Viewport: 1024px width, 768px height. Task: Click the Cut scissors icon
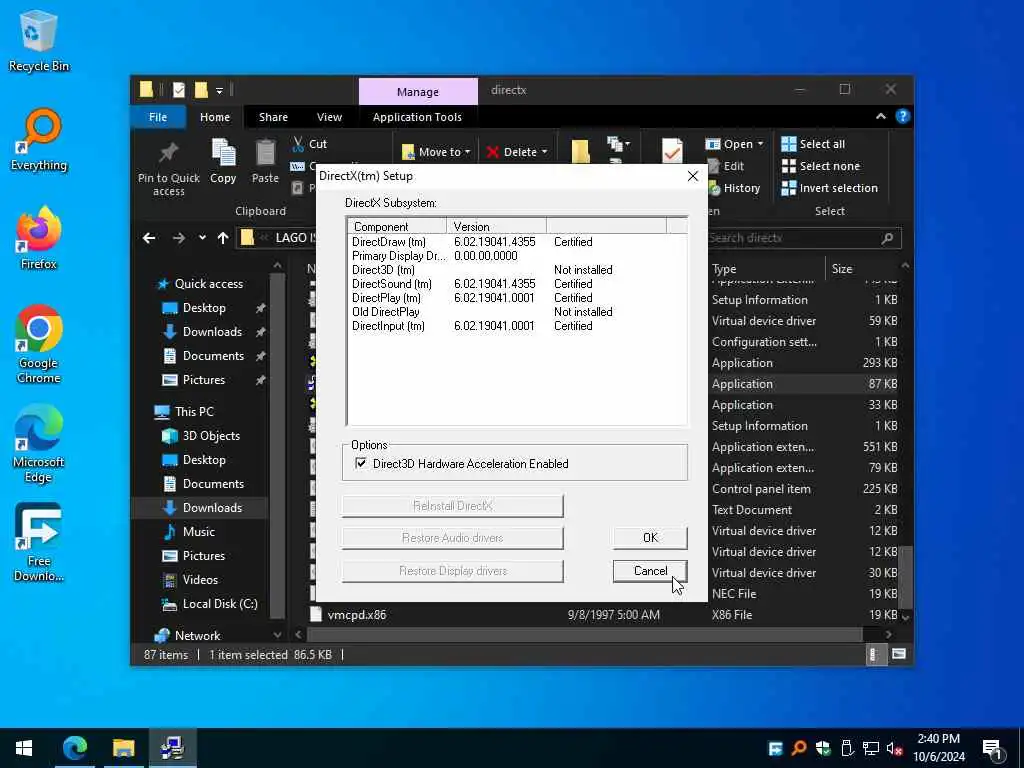[298, 144]
